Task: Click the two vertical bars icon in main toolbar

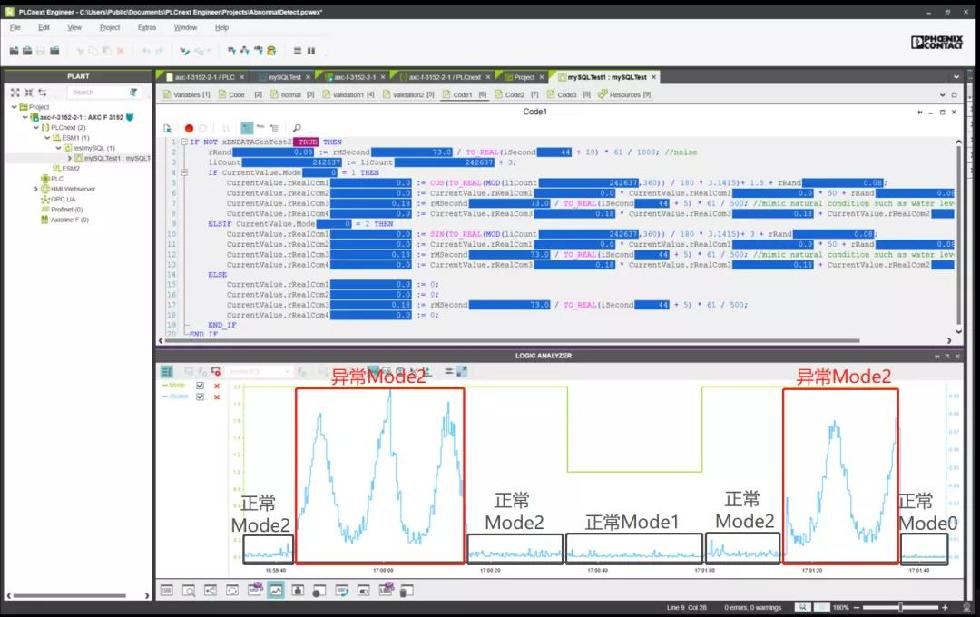Action: pyautogui.click(x=311, y=51)
